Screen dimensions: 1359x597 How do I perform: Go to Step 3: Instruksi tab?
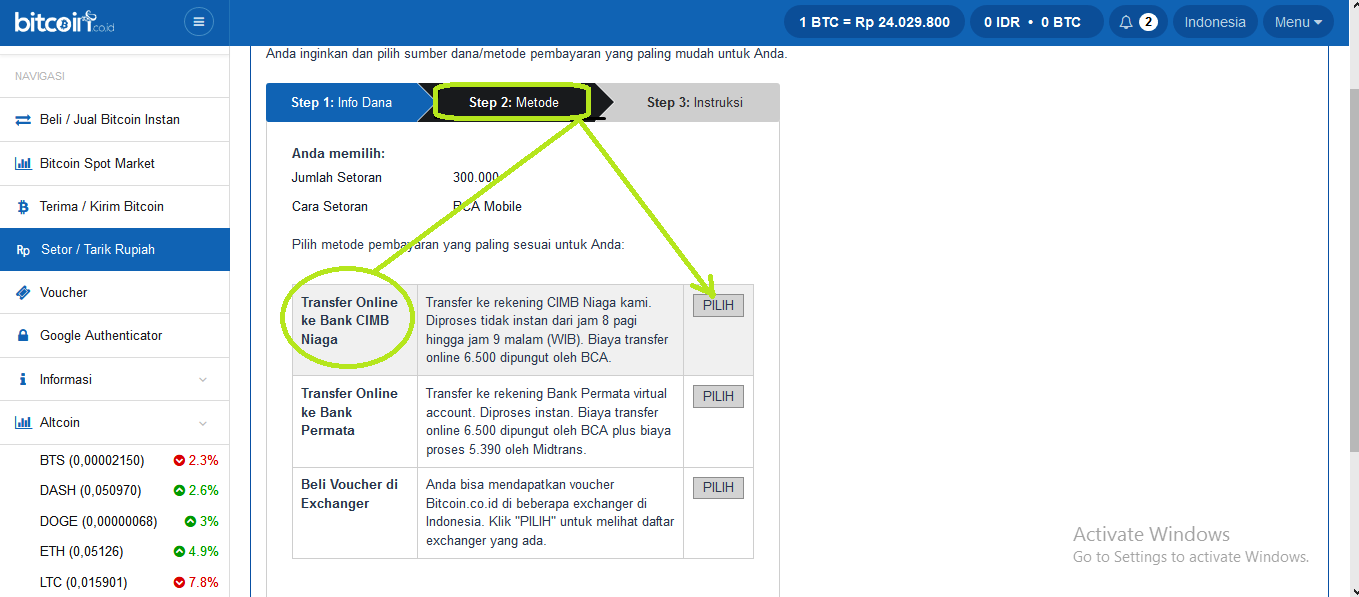pos(694,102)
